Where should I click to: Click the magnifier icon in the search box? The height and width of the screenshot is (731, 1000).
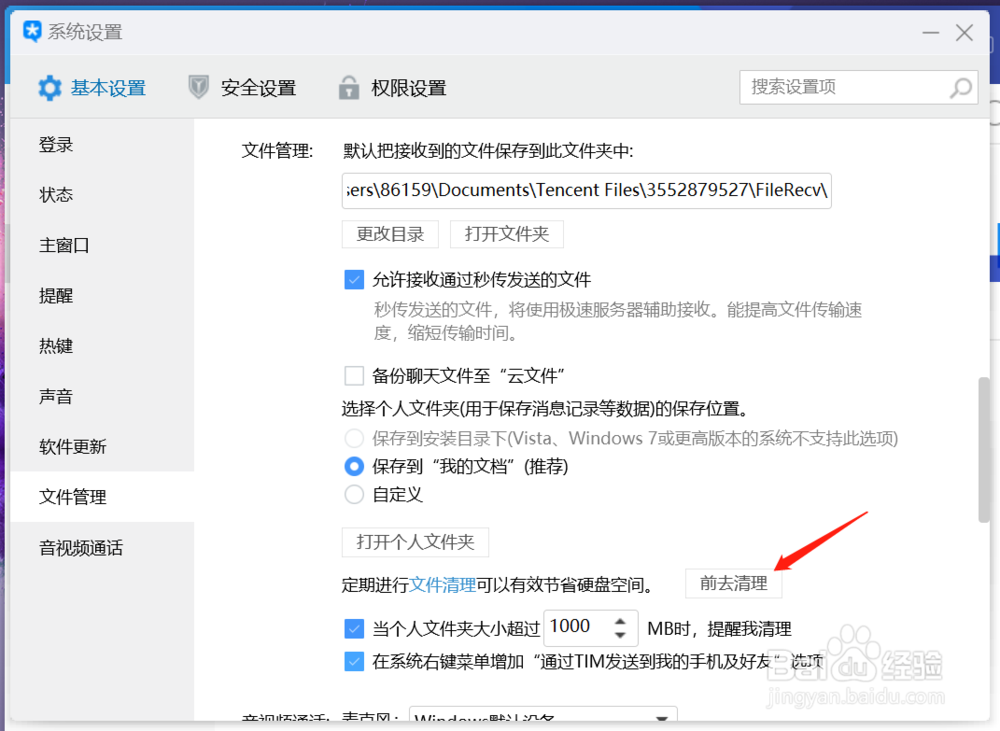point(959,88)
